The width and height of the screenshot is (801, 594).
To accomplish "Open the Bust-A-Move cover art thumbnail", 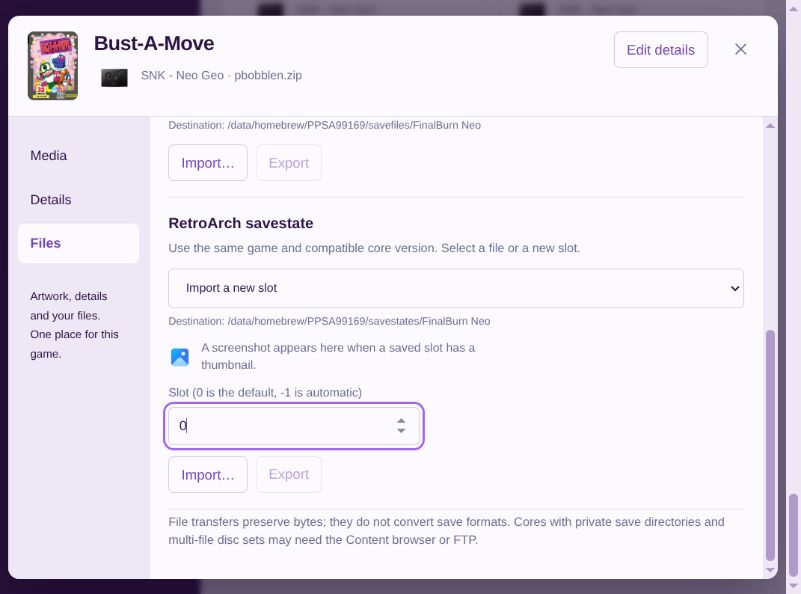I will pyautogui.click(x=53, y=65).
